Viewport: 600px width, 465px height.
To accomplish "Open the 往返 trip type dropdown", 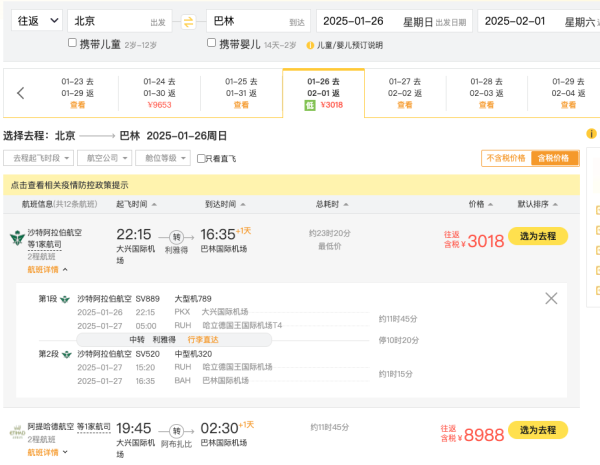I will (37, 21).
